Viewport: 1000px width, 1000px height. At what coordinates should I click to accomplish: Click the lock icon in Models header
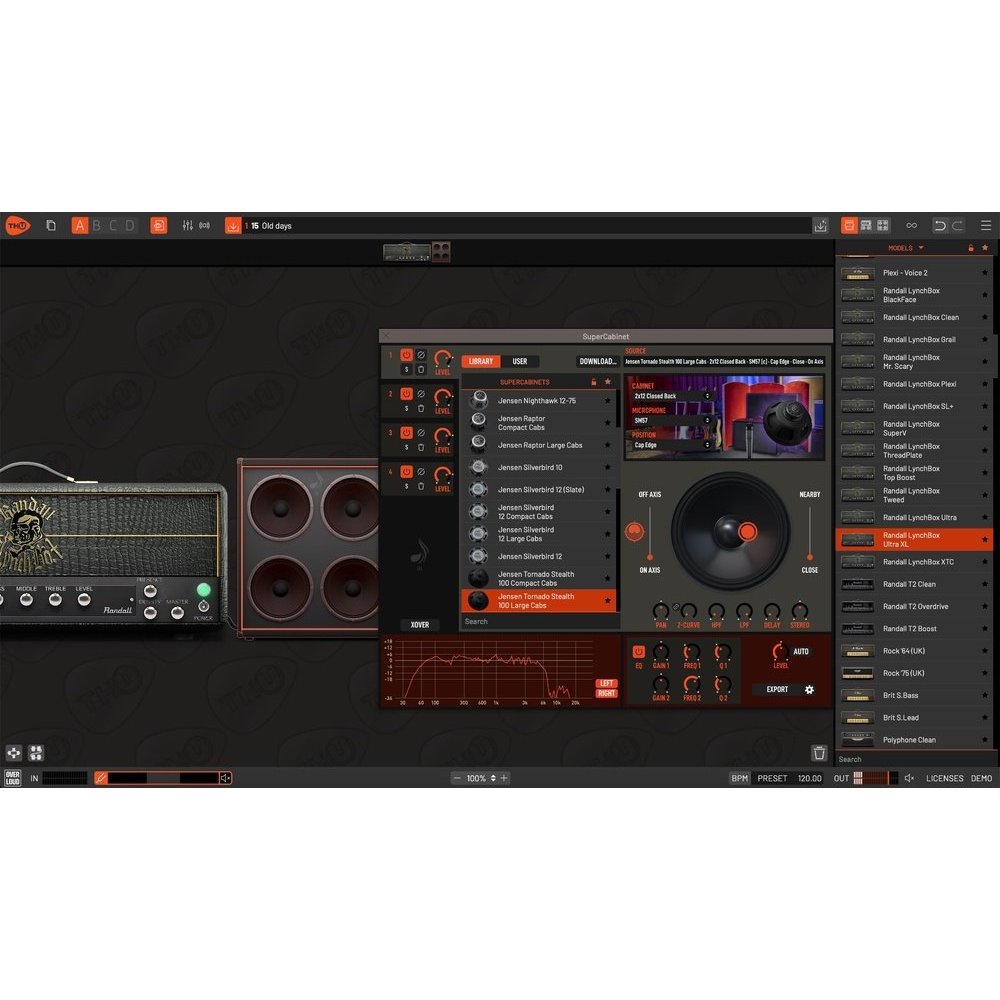(x=971, y=248)
